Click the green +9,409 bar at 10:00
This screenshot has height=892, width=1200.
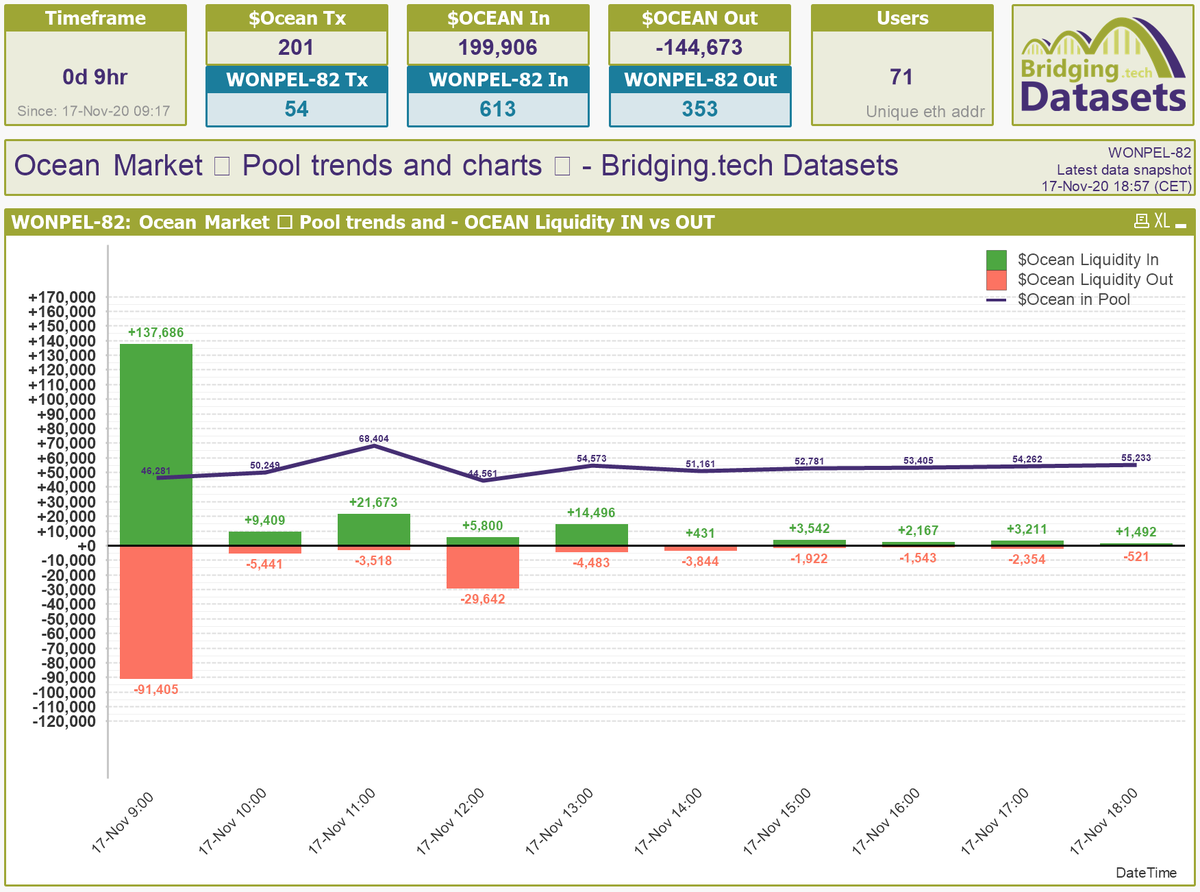265,538
